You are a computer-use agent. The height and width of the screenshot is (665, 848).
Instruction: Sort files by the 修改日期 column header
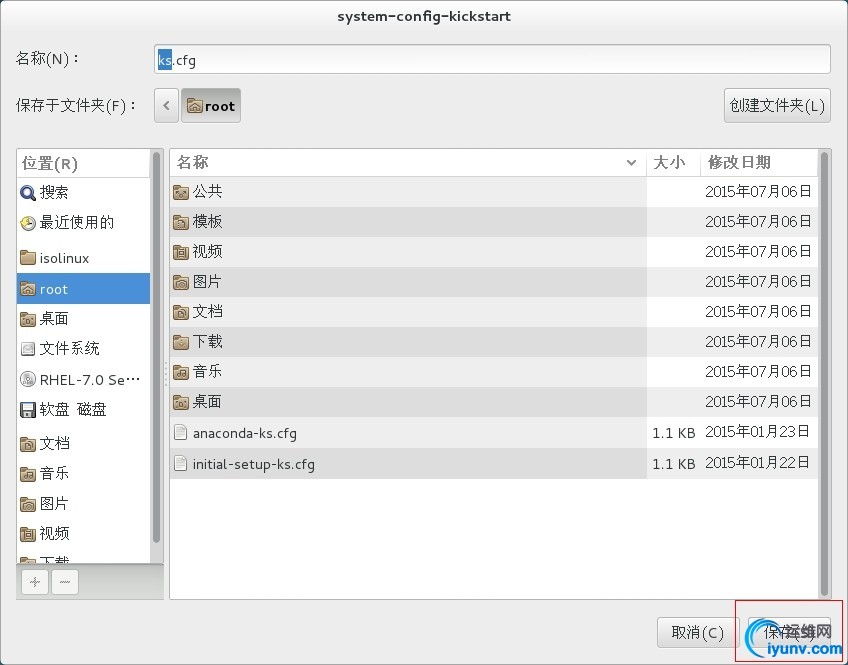(759, 162)
